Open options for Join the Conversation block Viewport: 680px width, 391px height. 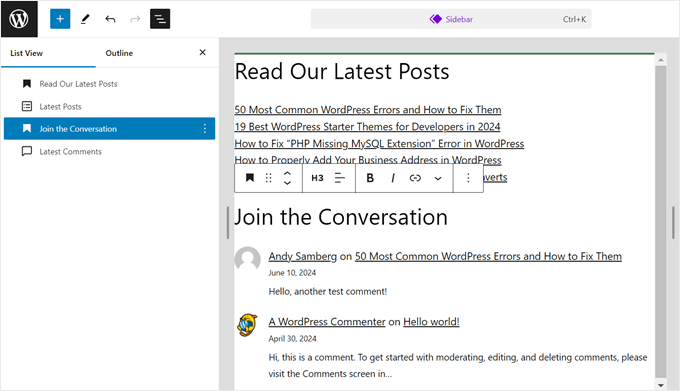pyautogui.click(x=205, y=129)
